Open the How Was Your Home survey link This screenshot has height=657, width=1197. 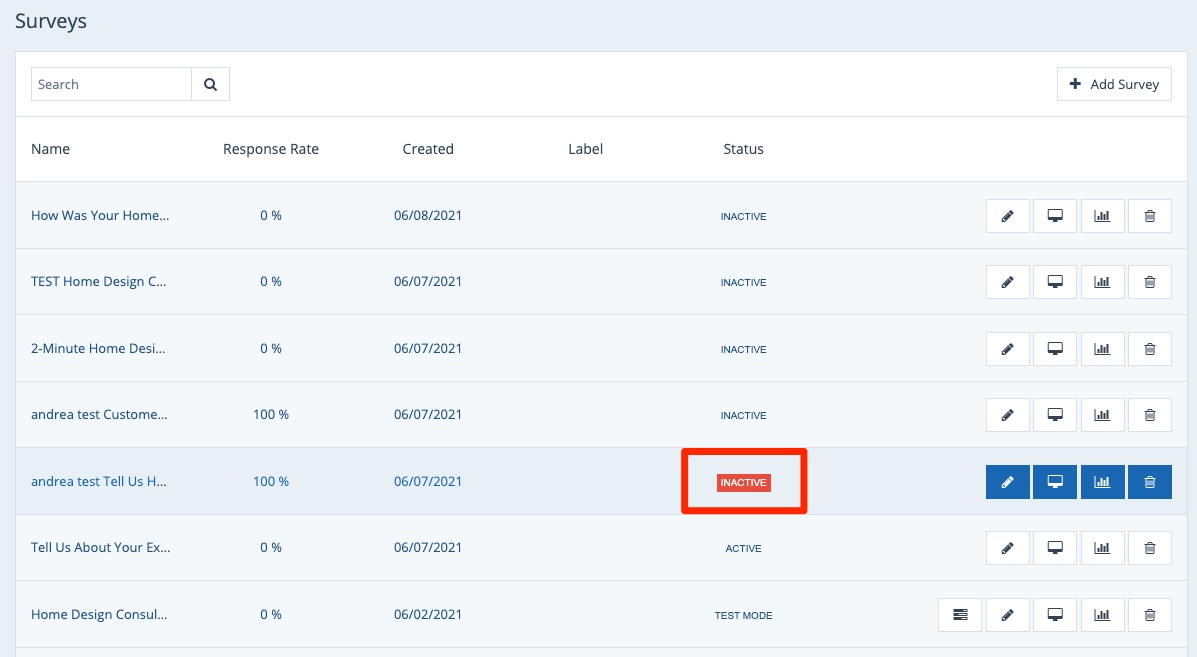tap(100, 215)
